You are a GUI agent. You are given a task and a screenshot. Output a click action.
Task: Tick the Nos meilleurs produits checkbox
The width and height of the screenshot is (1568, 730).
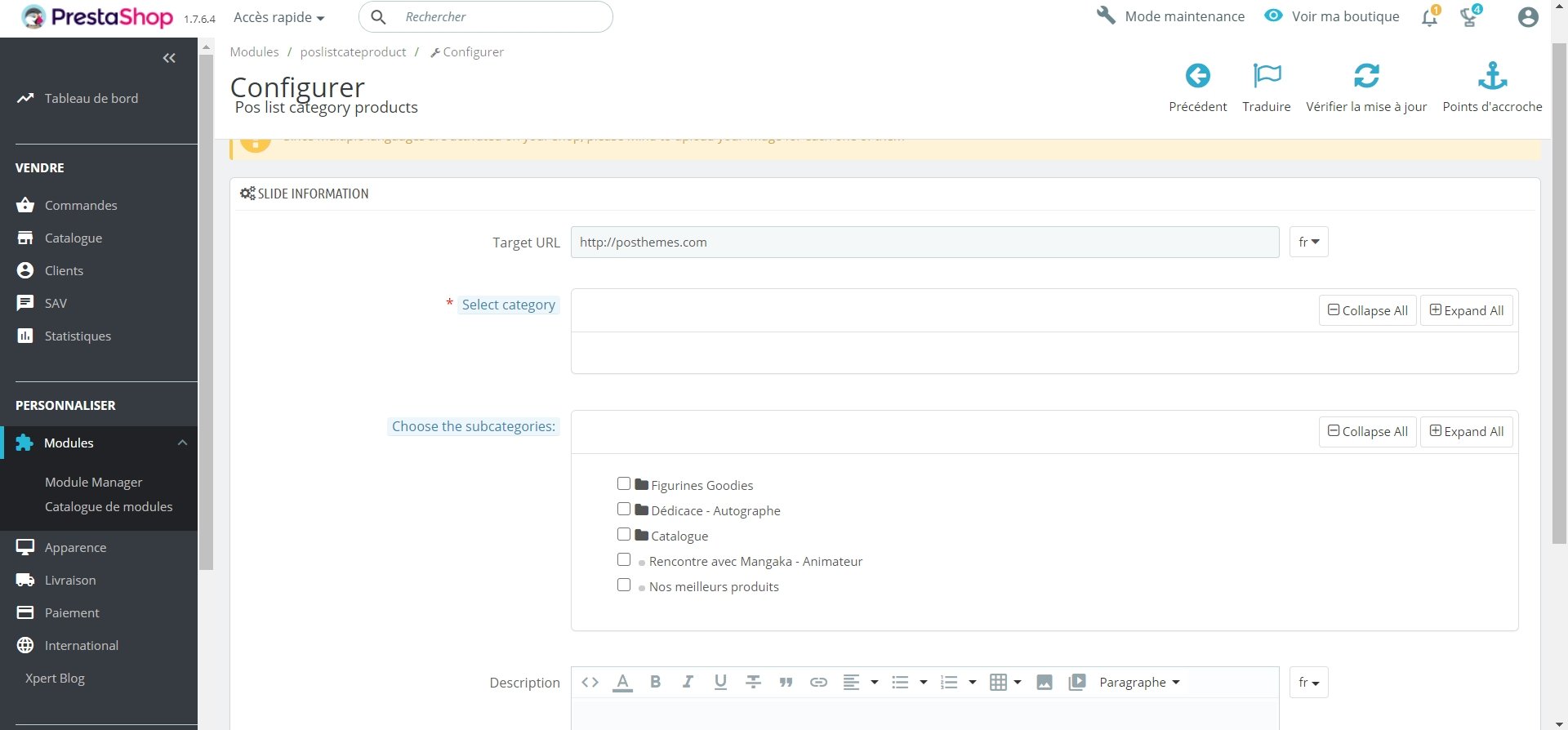(624, 585)
